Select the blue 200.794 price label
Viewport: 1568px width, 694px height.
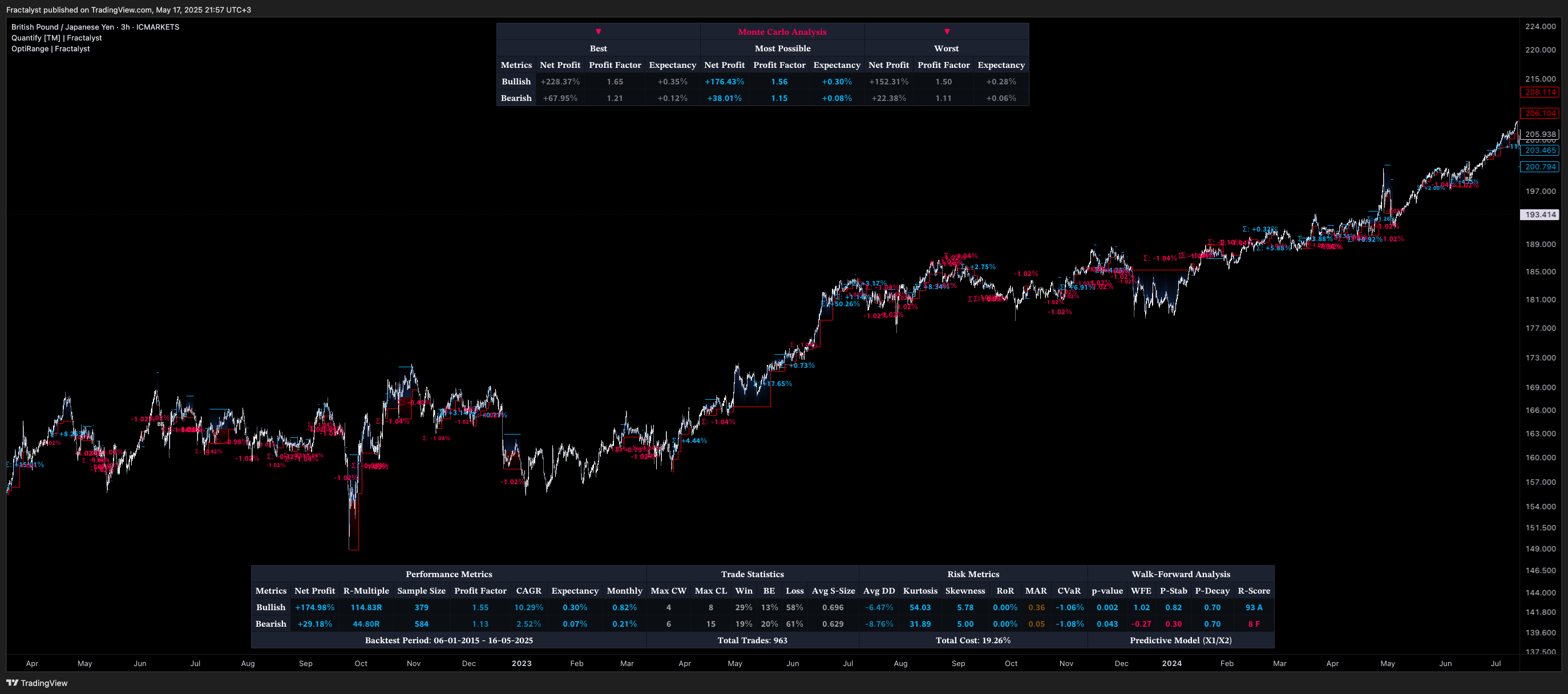point(1540,167)
